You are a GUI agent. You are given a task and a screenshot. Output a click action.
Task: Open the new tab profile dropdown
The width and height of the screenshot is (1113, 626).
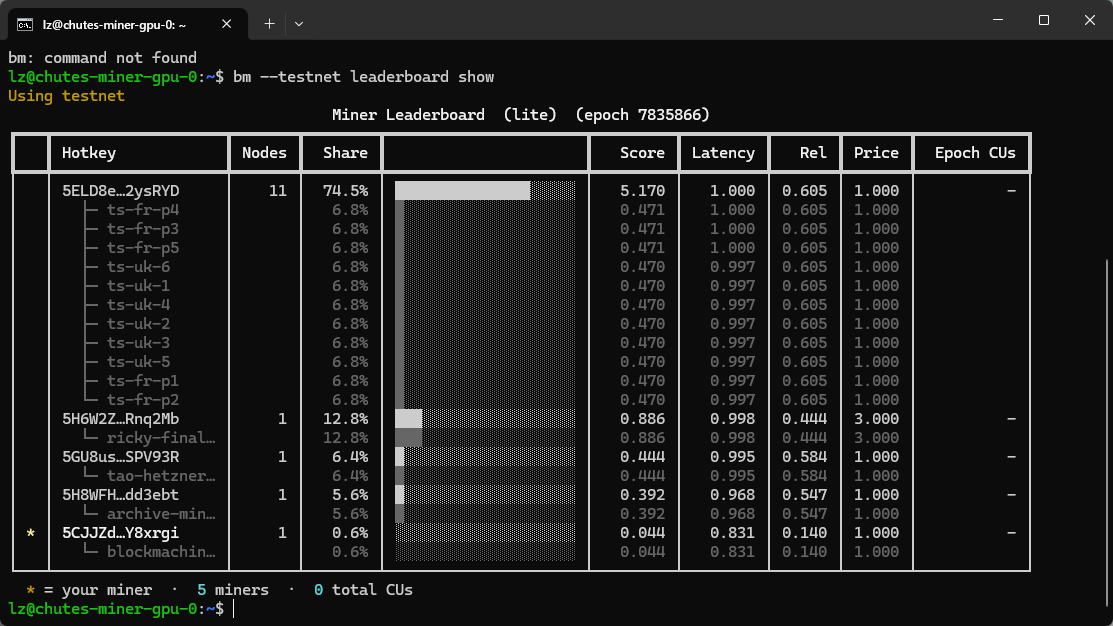point(299,24)
